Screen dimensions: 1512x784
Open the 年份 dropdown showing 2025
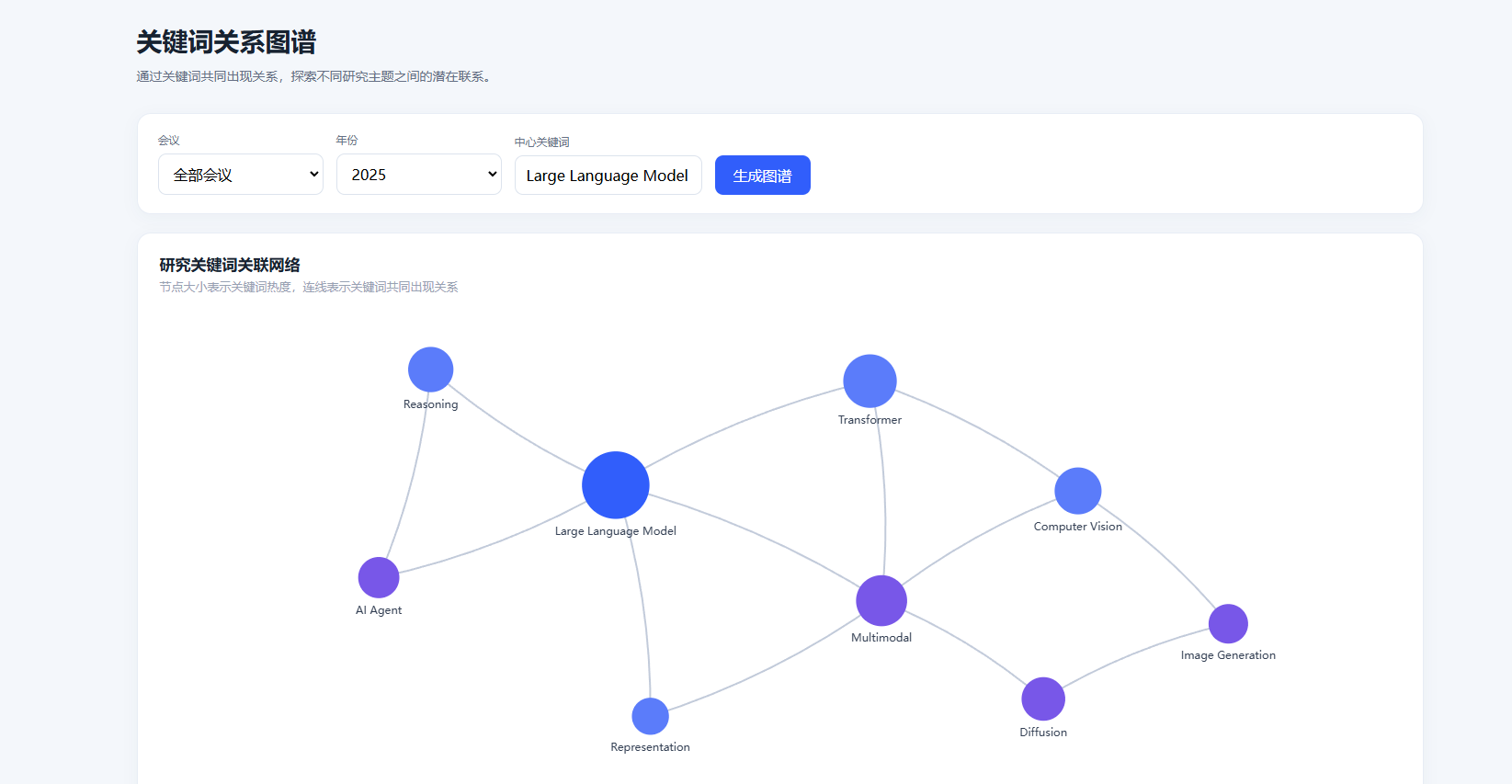click(x=419, y=175)
